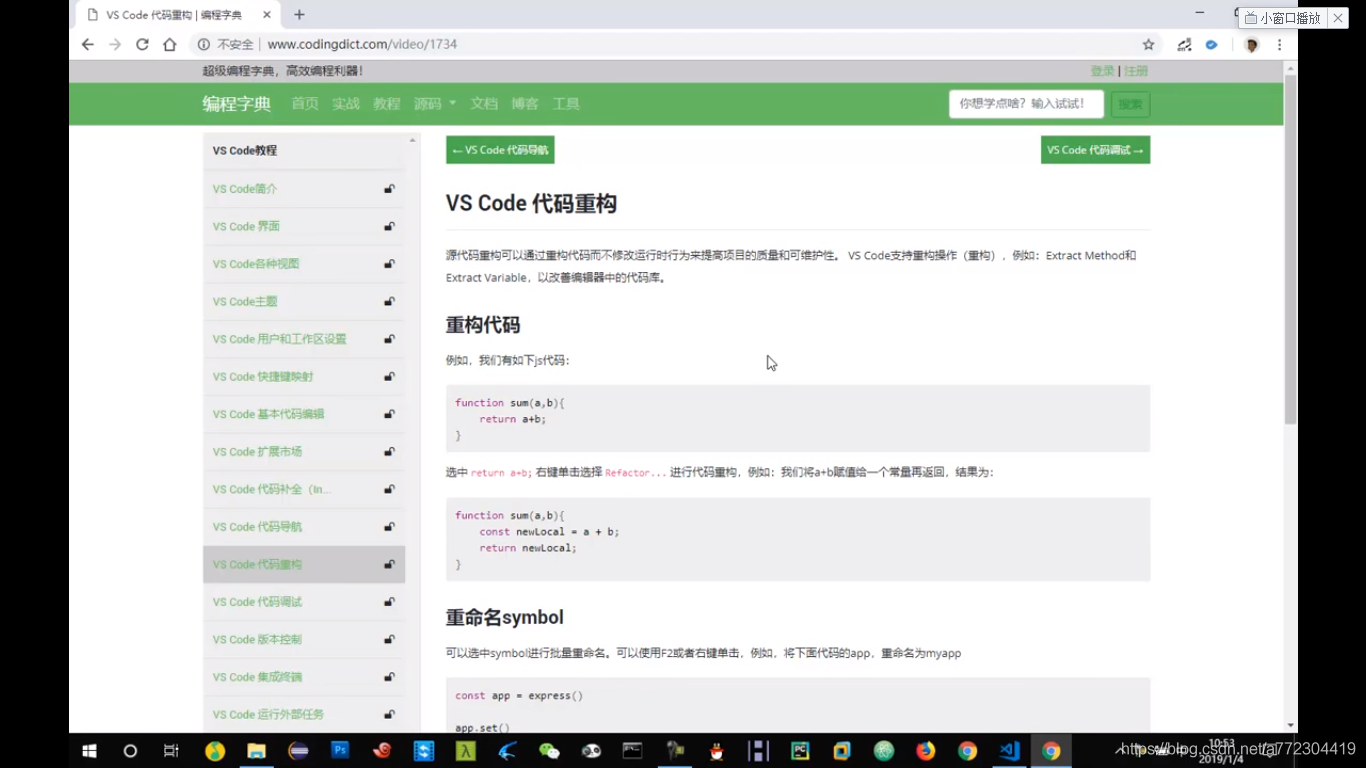Open Visual Studio Code from the taskbar
The width and height of the screenshot is (1366, 768).
pos(1009,751)
